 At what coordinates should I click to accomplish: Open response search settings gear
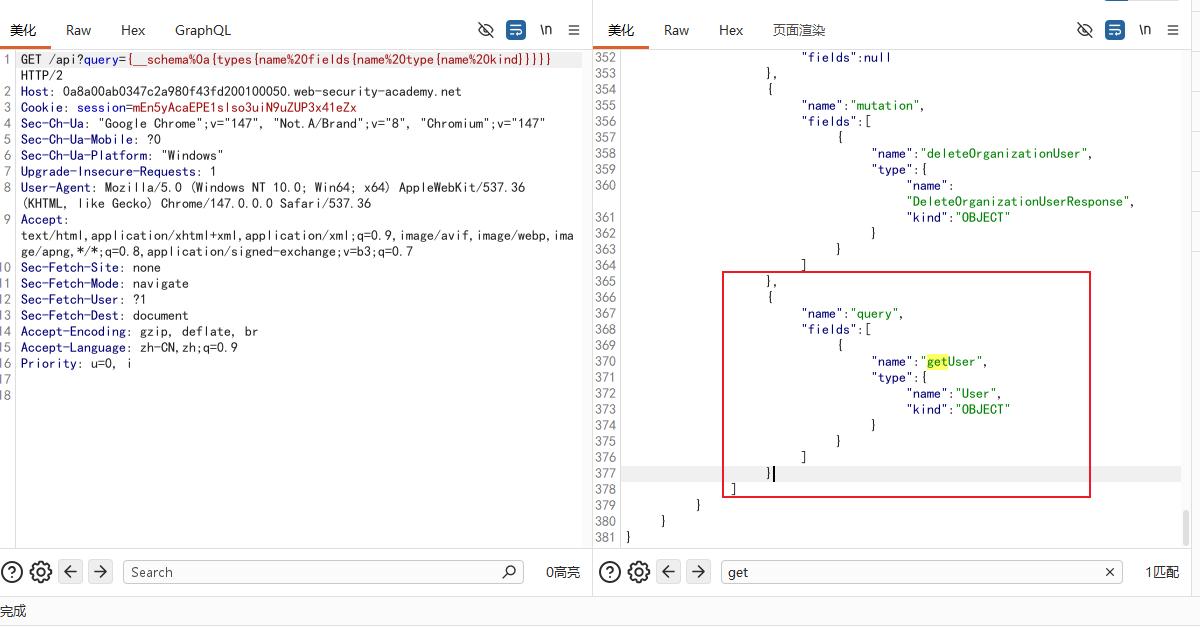tap(639, 572)
